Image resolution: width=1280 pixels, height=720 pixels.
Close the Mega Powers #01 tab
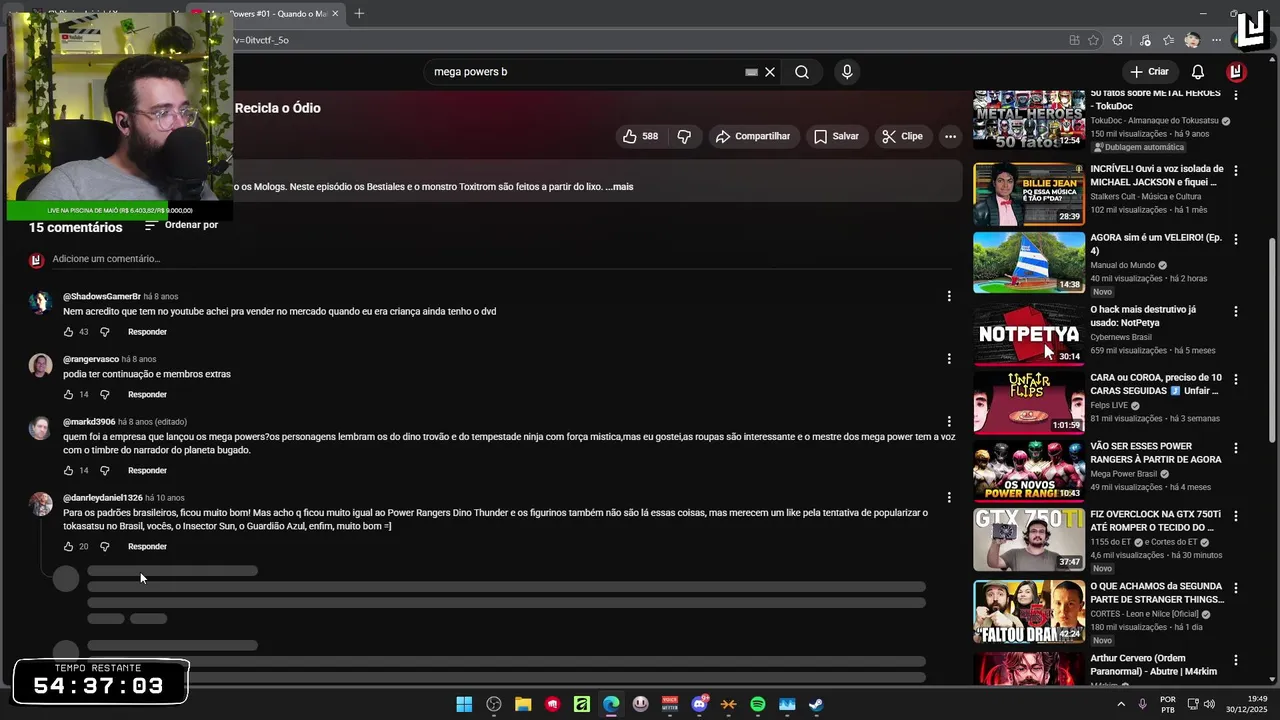coord(335,13)
